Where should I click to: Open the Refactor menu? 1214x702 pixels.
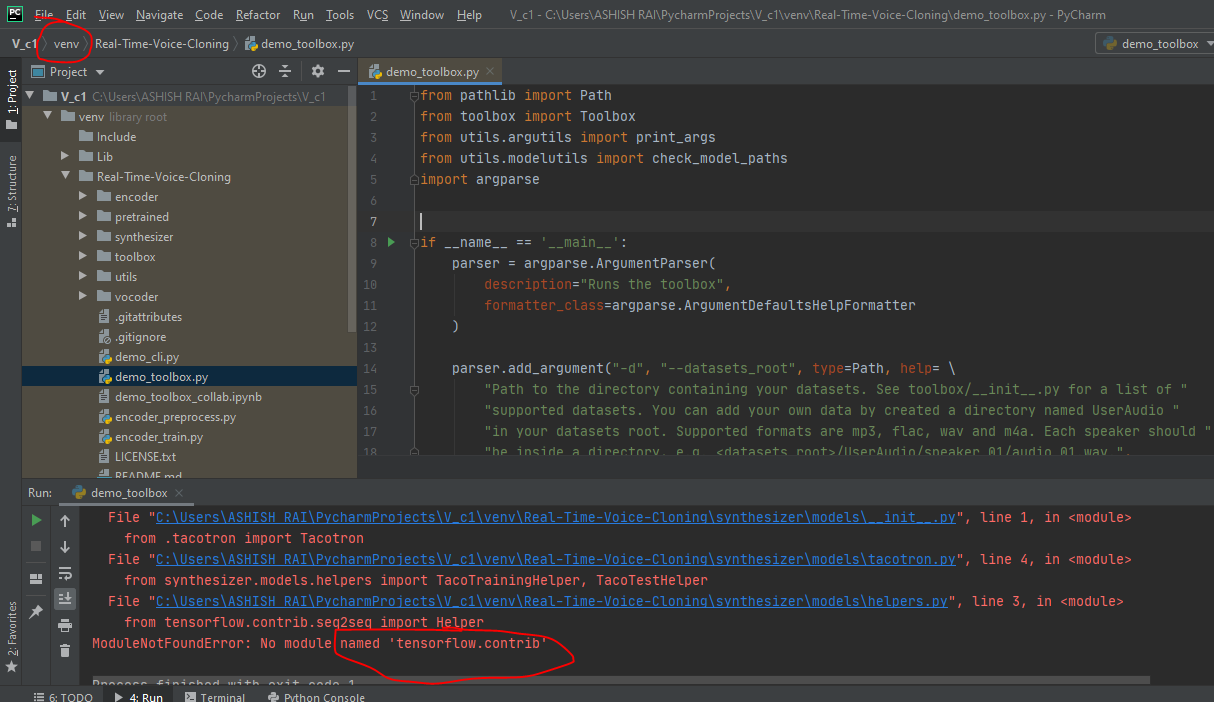pos(258,15)
